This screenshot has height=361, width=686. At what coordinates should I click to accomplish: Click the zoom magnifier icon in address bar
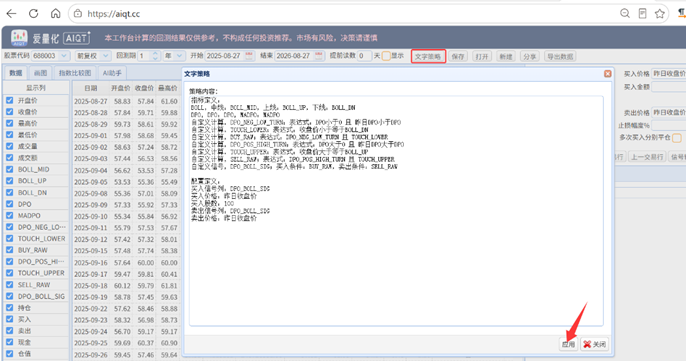click(x=625, y=14)
